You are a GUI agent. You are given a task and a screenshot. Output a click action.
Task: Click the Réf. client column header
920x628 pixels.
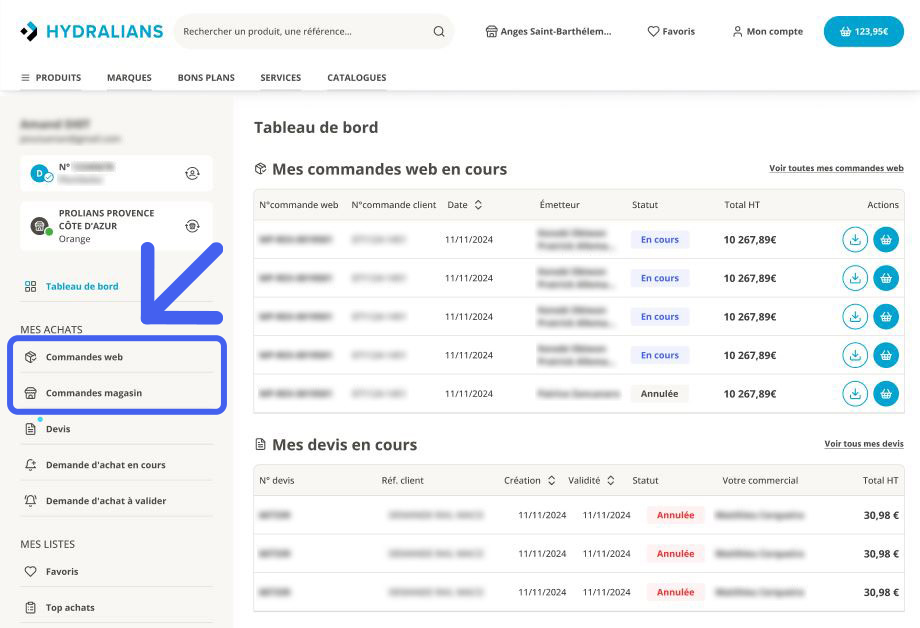(x=402, y=480)
